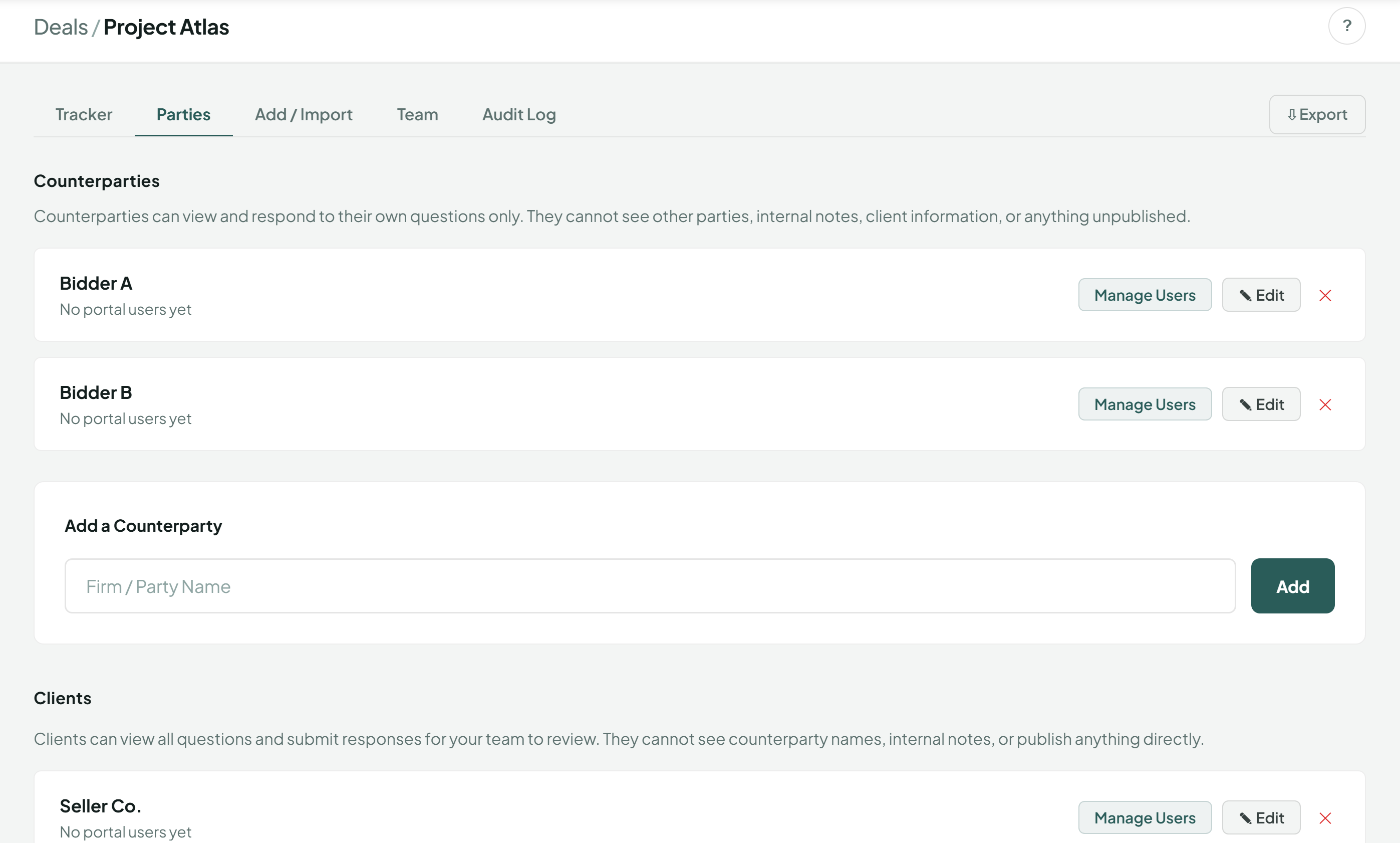This screenshot has height=843, width=1400.
Task: Click Edit pencil for Seller Co.
Action: 1261,818
